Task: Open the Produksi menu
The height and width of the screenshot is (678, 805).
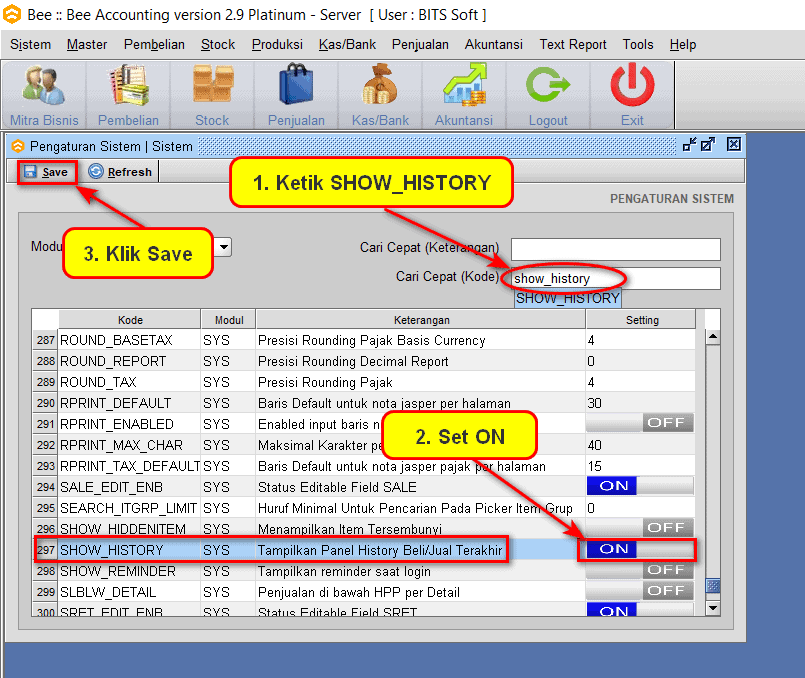Action: tap(277, 45)
